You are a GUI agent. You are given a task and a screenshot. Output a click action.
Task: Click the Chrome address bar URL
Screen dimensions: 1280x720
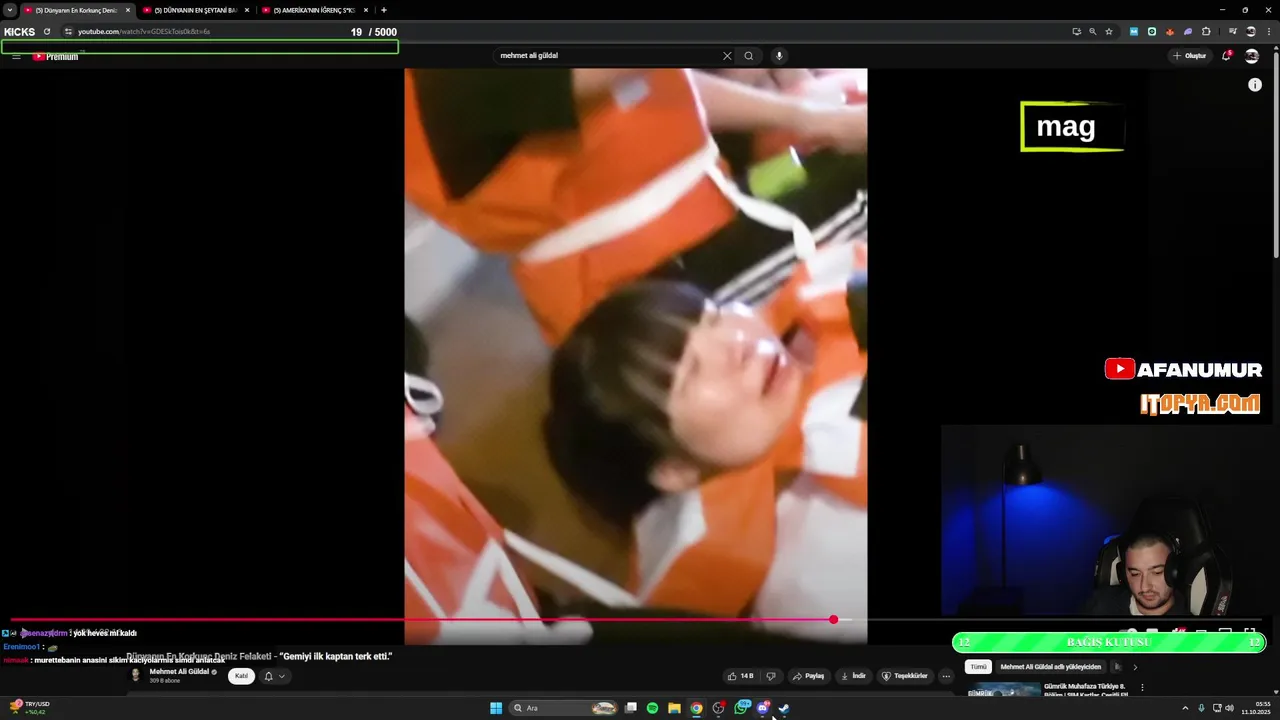coord(144,32)
